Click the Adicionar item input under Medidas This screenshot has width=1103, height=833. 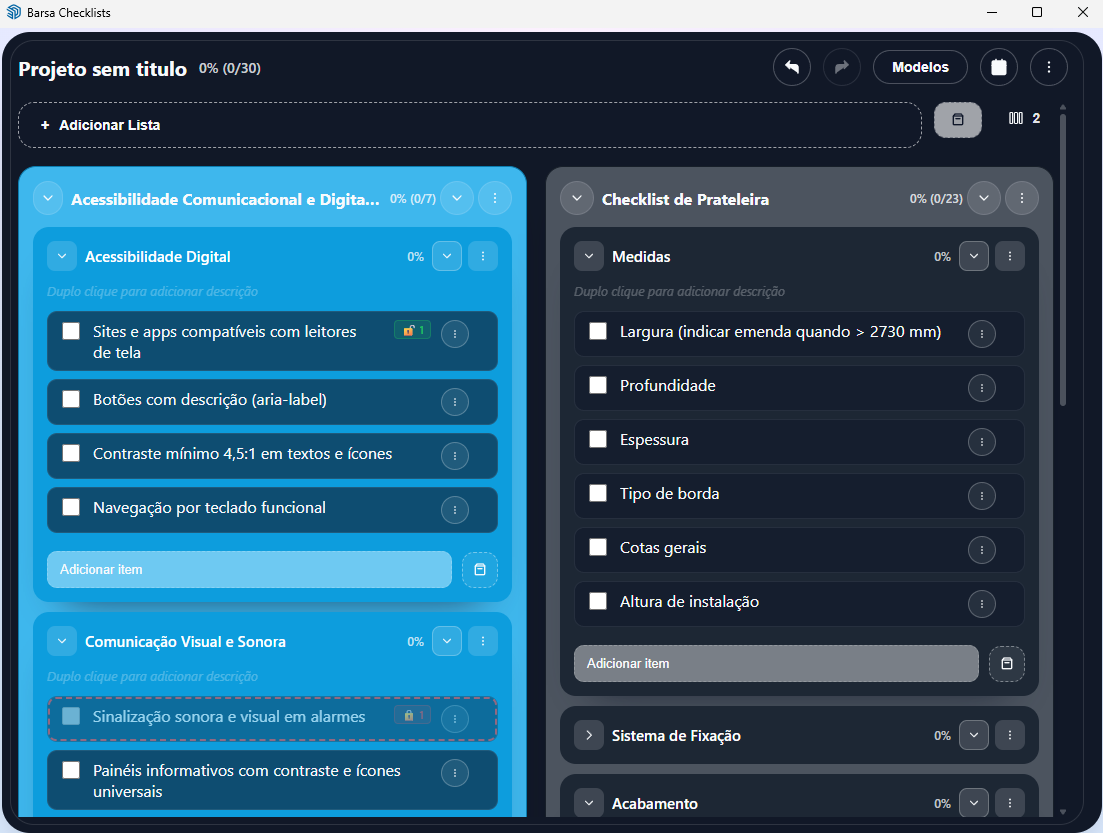(776, 663)
